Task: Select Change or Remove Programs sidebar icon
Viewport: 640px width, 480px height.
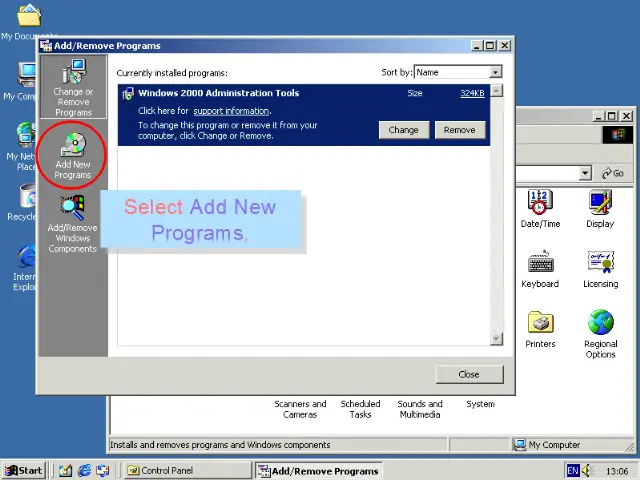Action: click(x=73, y=87)
